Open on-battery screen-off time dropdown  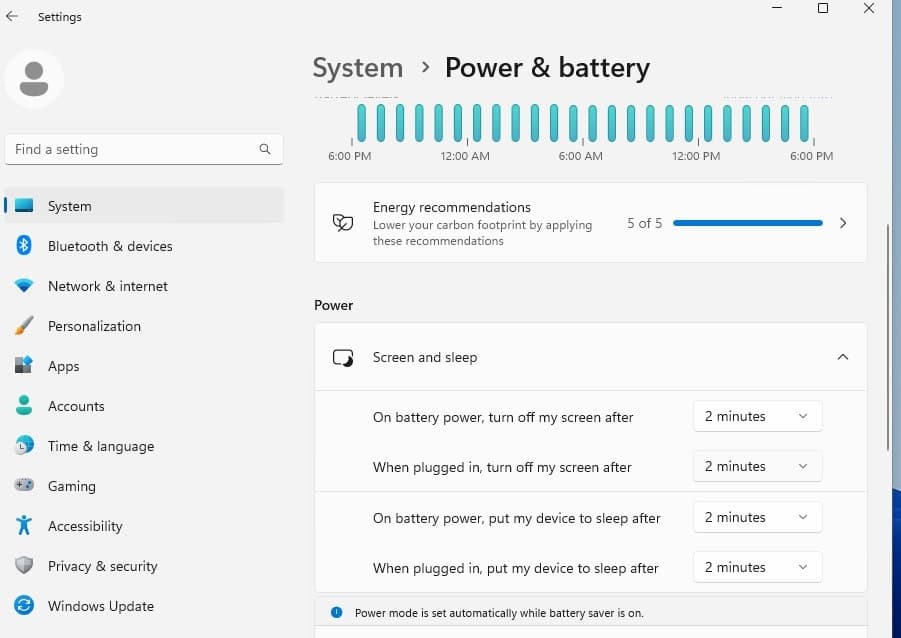757,416
